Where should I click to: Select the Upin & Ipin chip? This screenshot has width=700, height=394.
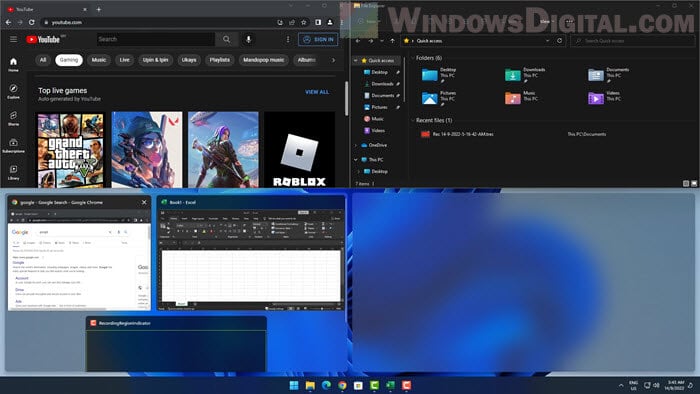click(x=155, y=60)
